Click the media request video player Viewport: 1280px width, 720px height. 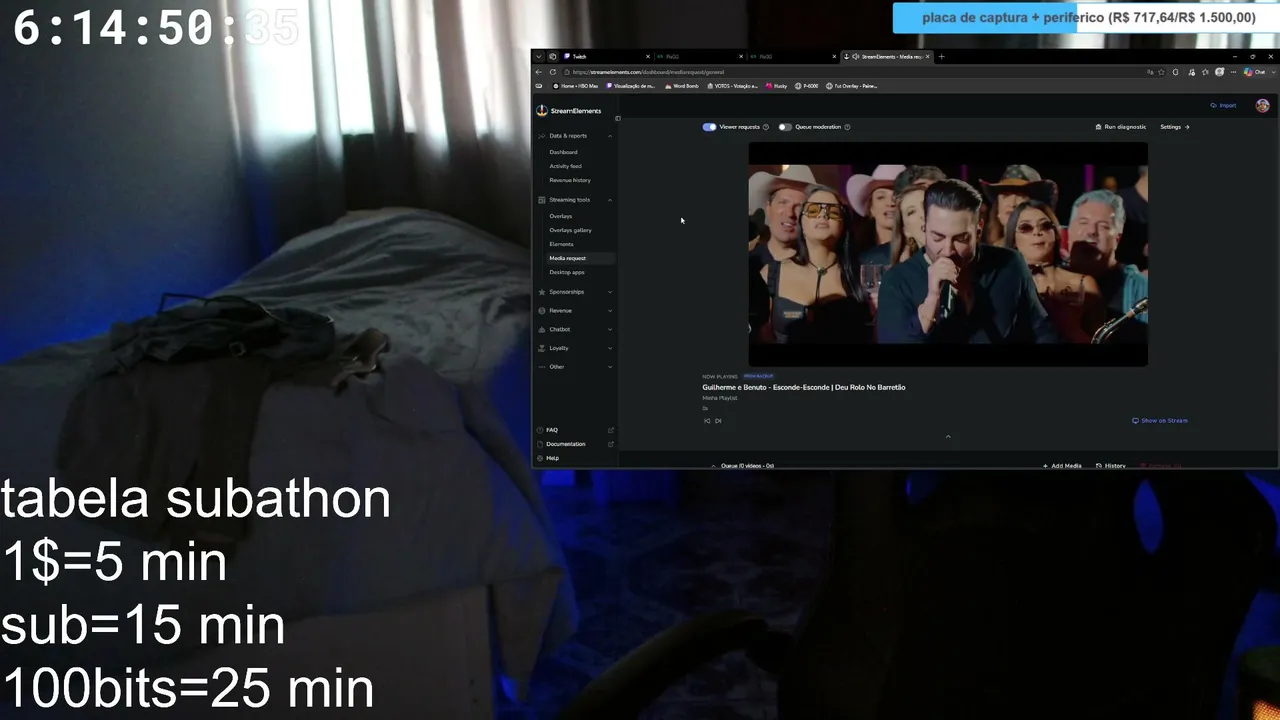tap(948, 254)
